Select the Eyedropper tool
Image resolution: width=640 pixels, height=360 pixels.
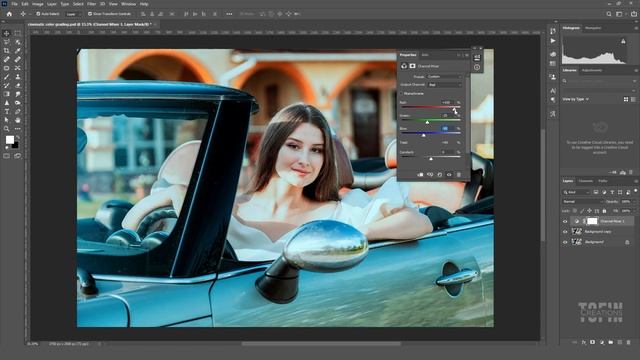pos(18,51)
